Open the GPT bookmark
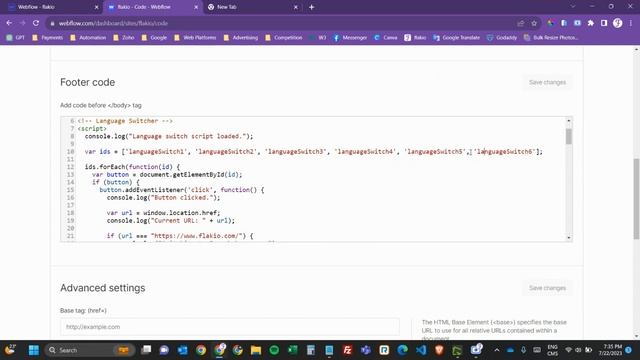Screen dimensions: 640x360 [x=16, y=38]
